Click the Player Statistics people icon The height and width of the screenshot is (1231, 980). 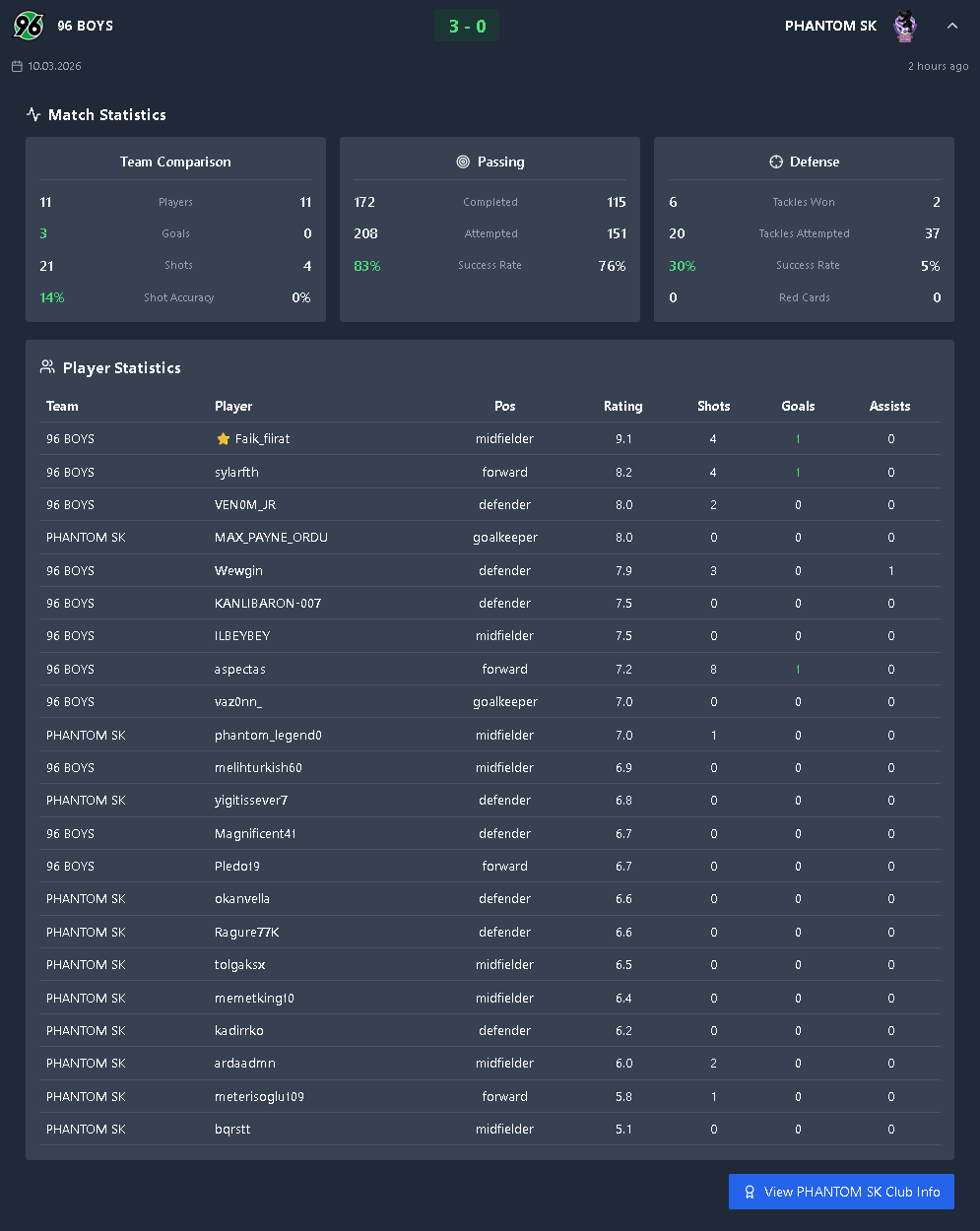pos(47,367)
